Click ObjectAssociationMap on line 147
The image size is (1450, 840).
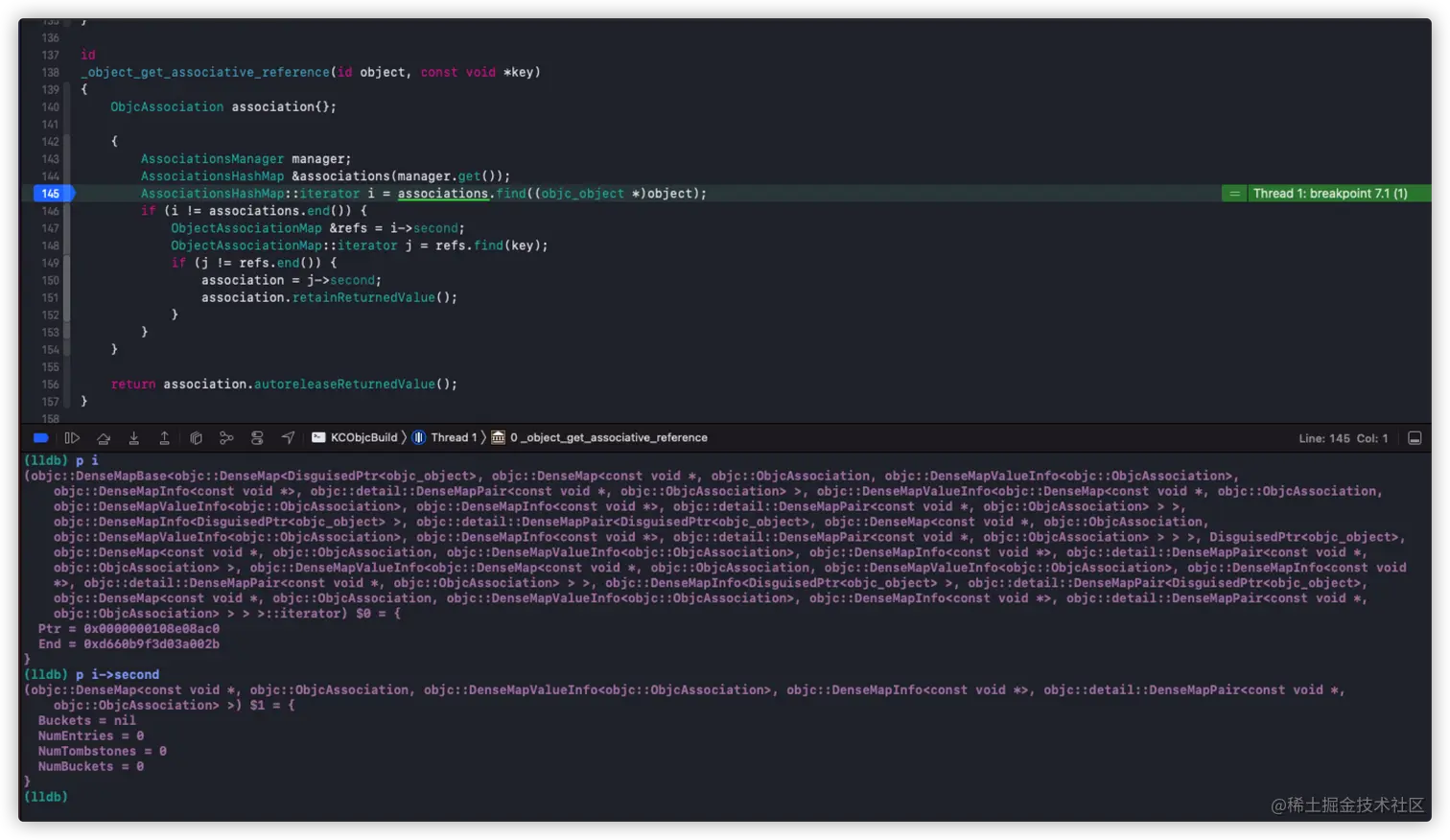246,228
